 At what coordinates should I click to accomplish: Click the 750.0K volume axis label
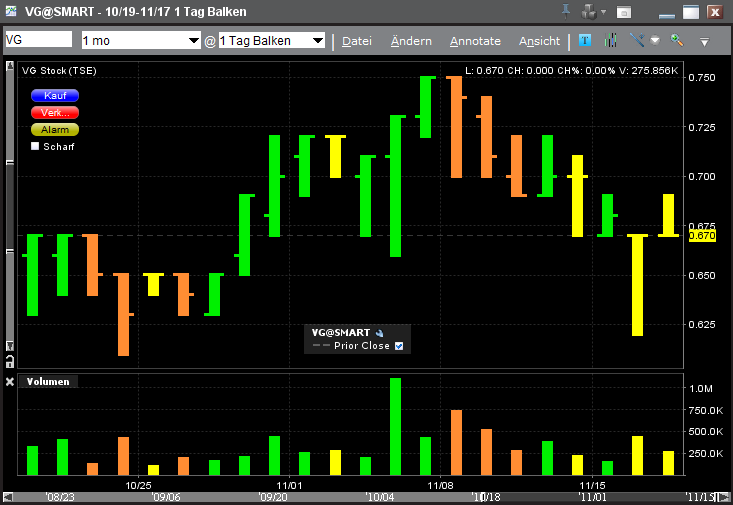point(706,410)
